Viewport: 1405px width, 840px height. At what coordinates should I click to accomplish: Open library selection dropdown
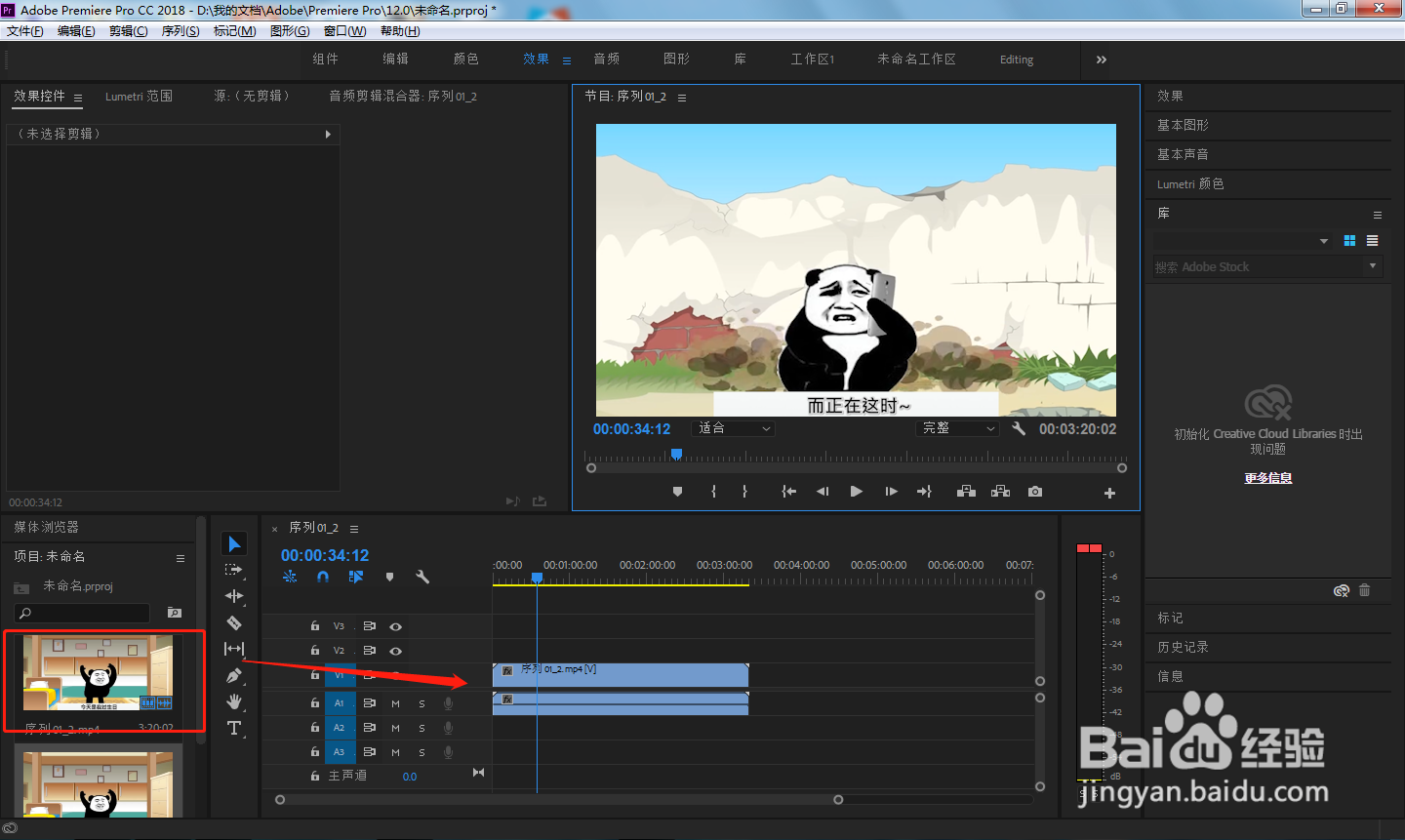(x=1323, y=241)
